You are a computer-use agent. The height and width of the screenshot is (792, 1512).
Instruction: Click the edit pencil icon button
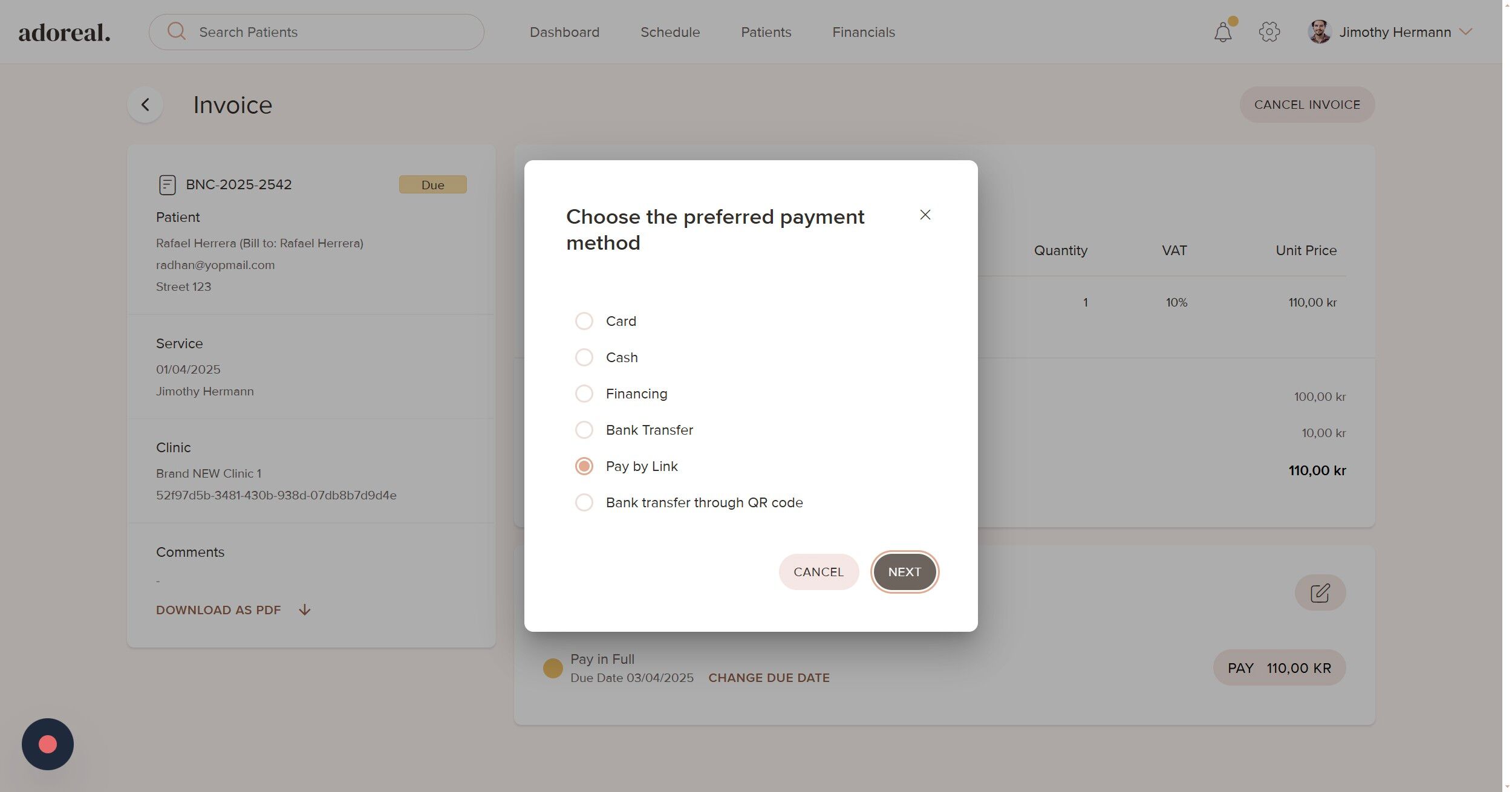1320,592
